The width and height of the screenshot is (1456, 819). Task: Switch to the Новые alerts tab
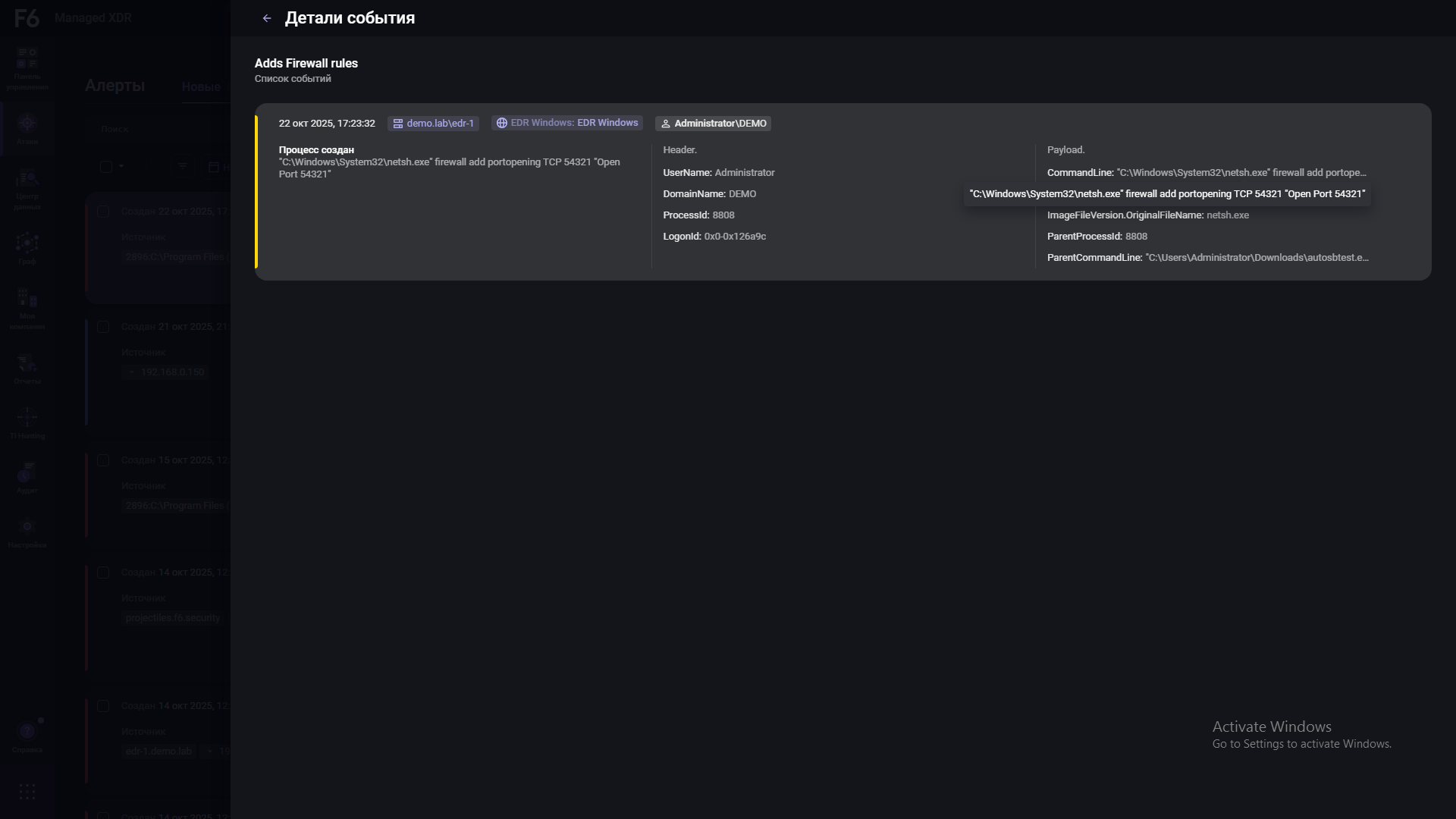click(x=201, y=87)
